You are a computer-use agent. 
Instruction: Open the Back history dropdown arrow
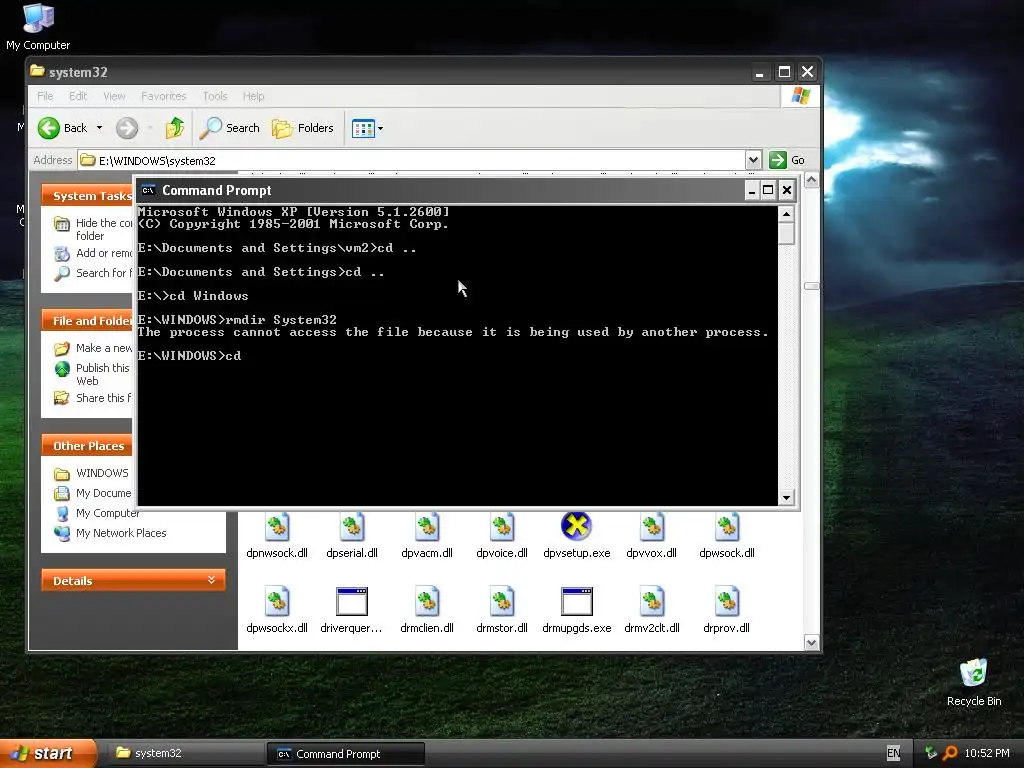click(99, 128)
